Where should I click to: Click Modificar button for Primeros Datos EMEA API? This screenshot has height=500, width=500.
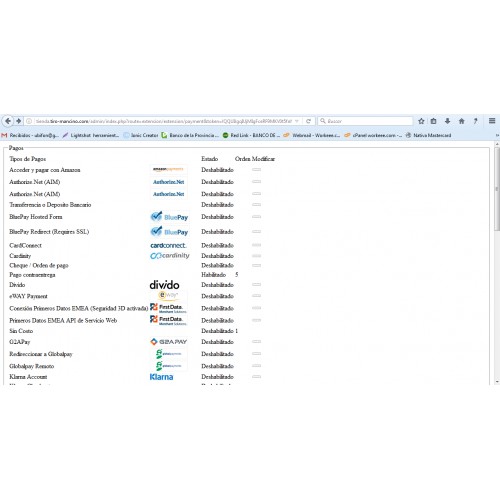tap(256, 320)
